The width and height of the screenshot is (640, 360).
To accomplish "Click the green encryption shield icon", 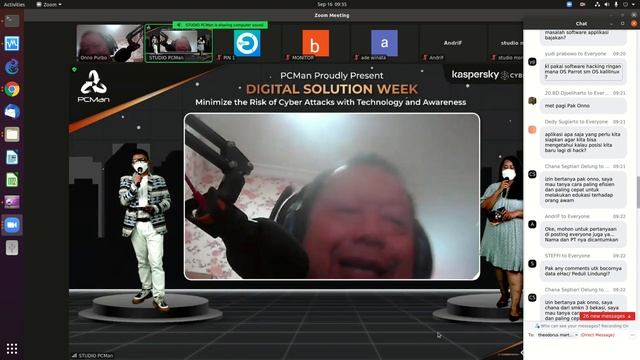I will point(74,70).
